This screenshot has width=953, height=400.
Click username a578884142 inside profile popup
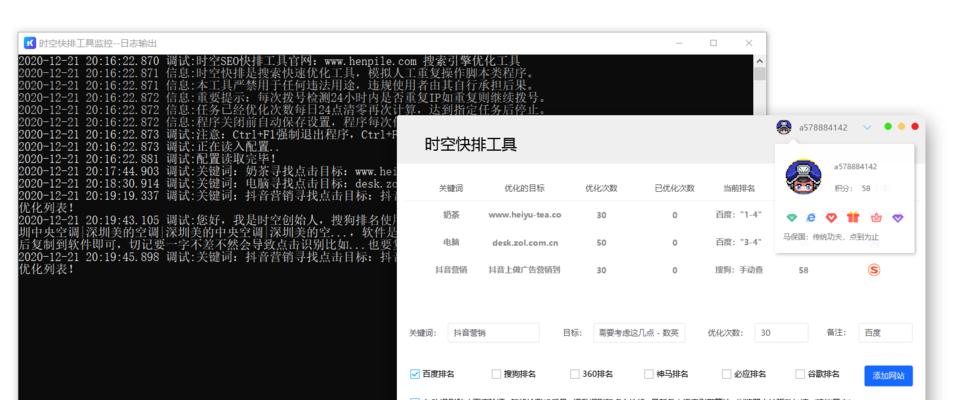pyautogui.click(x=855, y=167)
